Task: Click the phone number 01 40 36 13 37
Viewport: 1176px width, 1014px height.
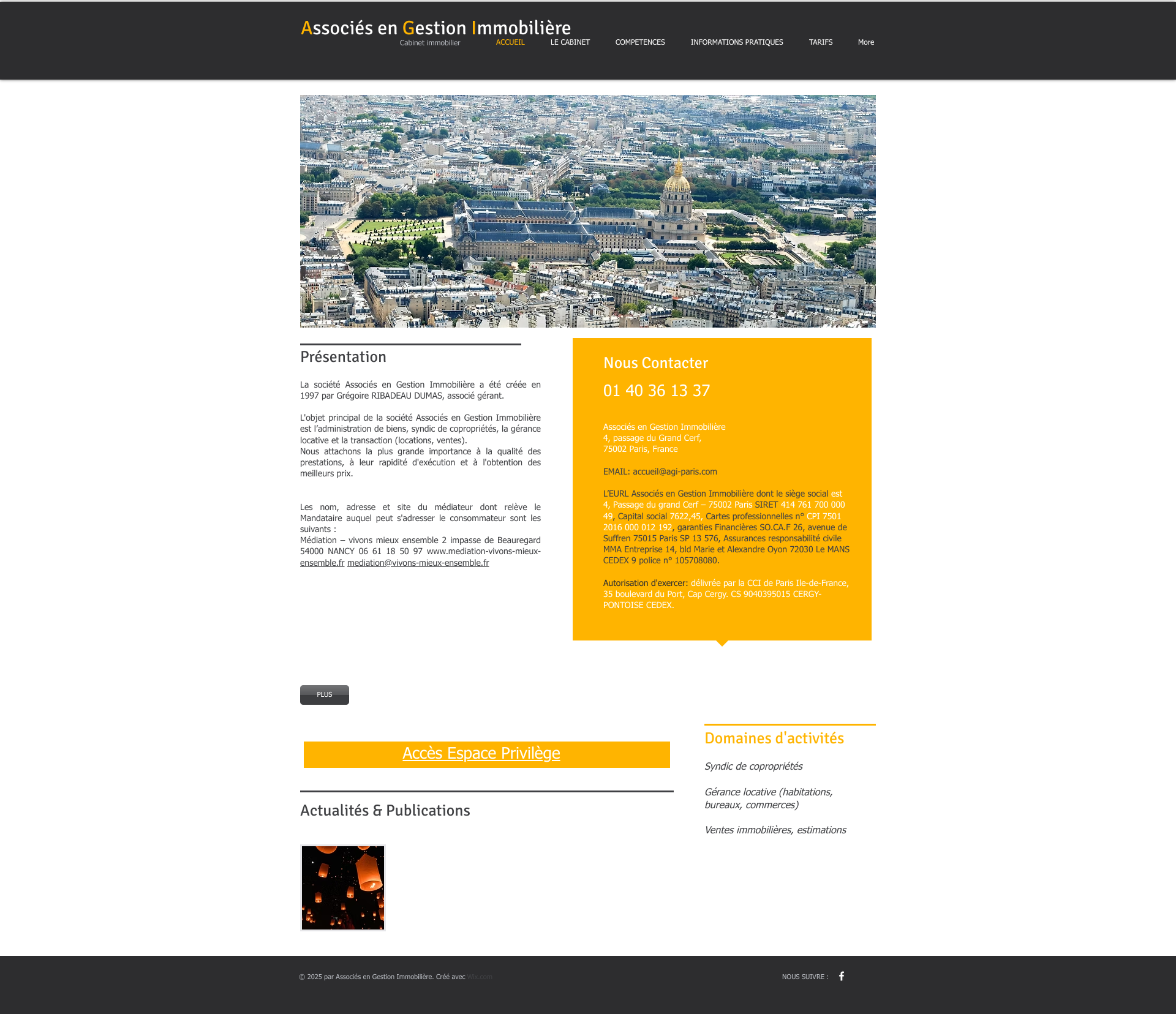Action: pos(657,391)
